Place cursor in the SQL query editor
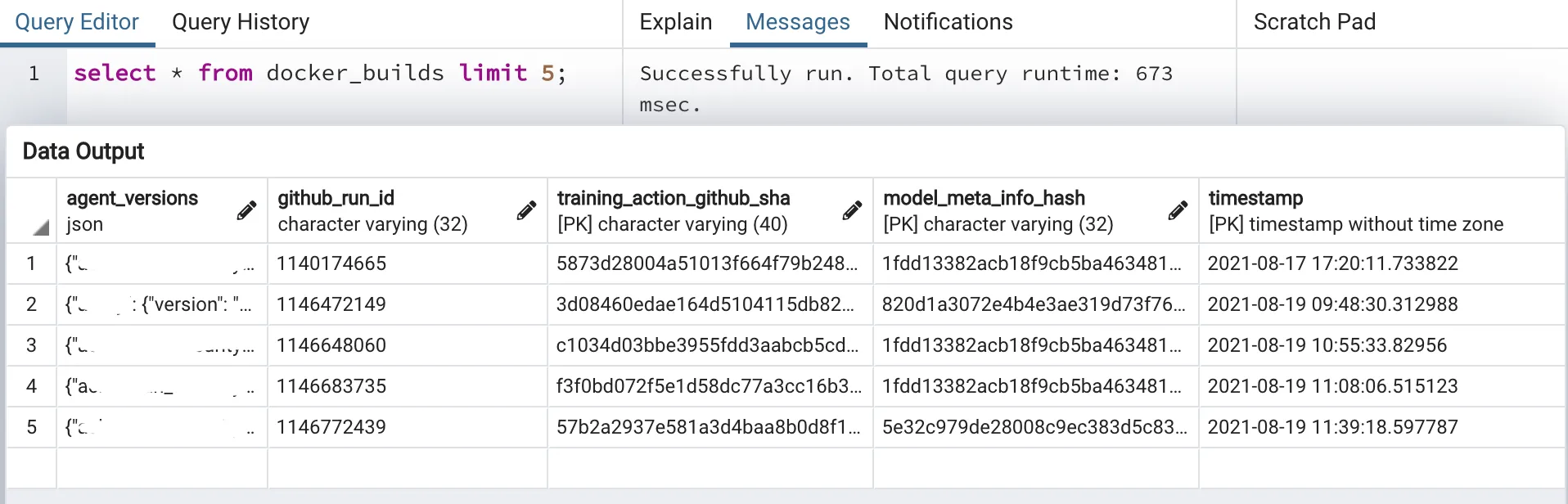The image size is (1568, 504). tap(327, 73)
